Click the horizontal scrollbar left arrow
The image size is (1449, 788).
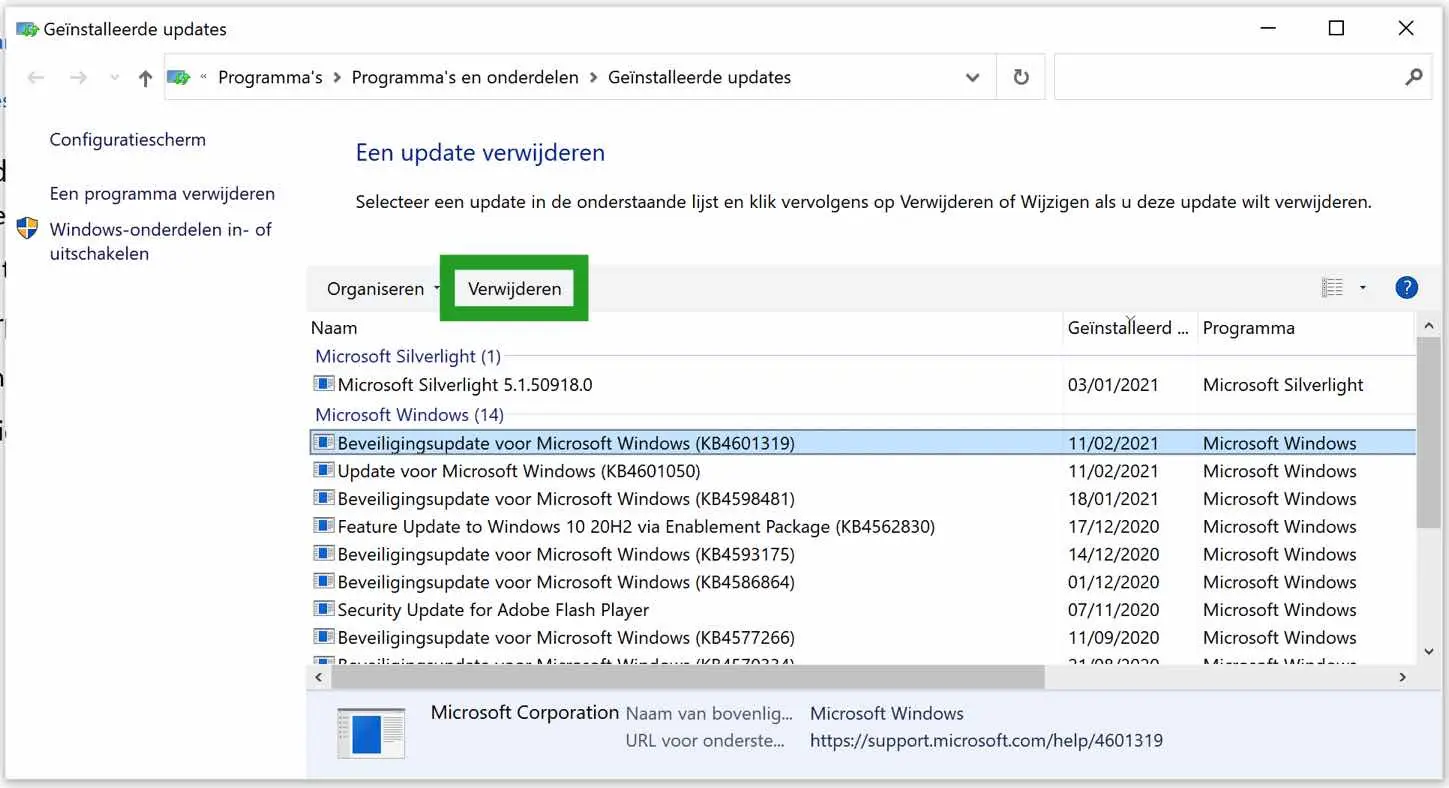pyautogui.click(x=319, y=677)
